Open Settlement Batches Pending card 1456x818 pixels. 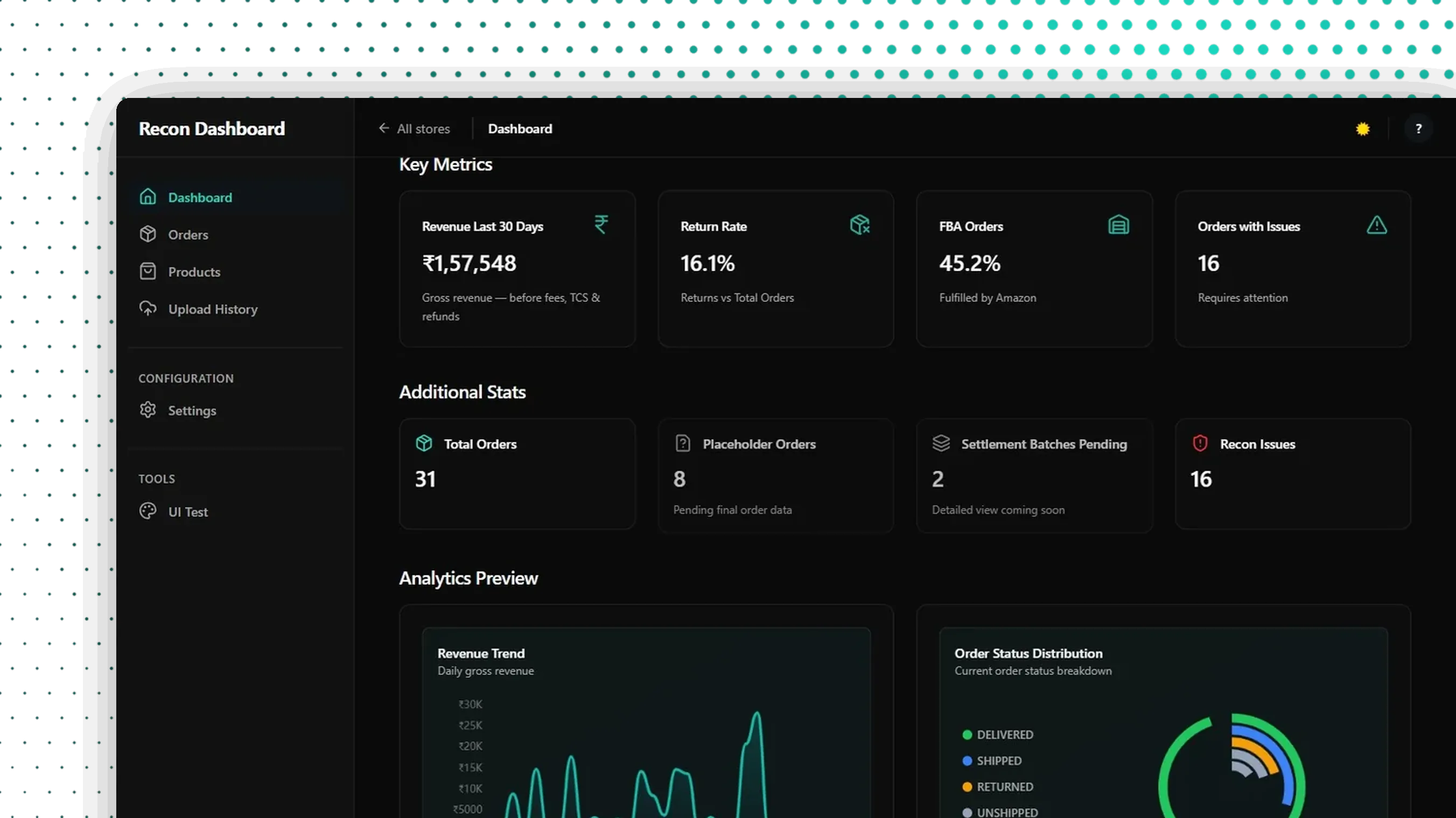1034,476
